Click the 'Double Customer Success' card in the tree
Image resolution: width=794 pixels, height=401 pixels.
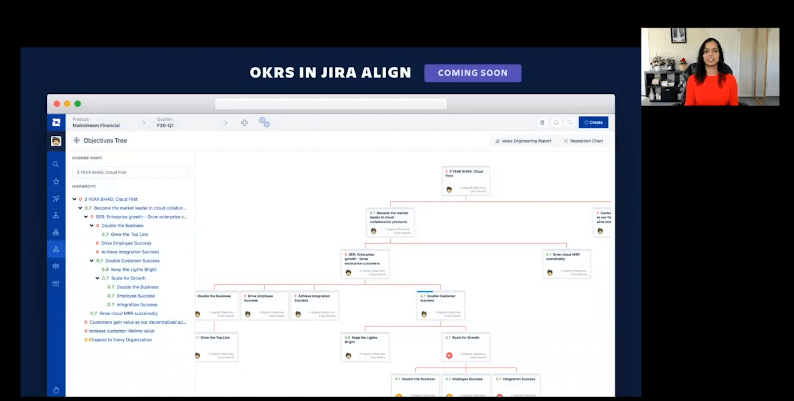tap(439, 301)
